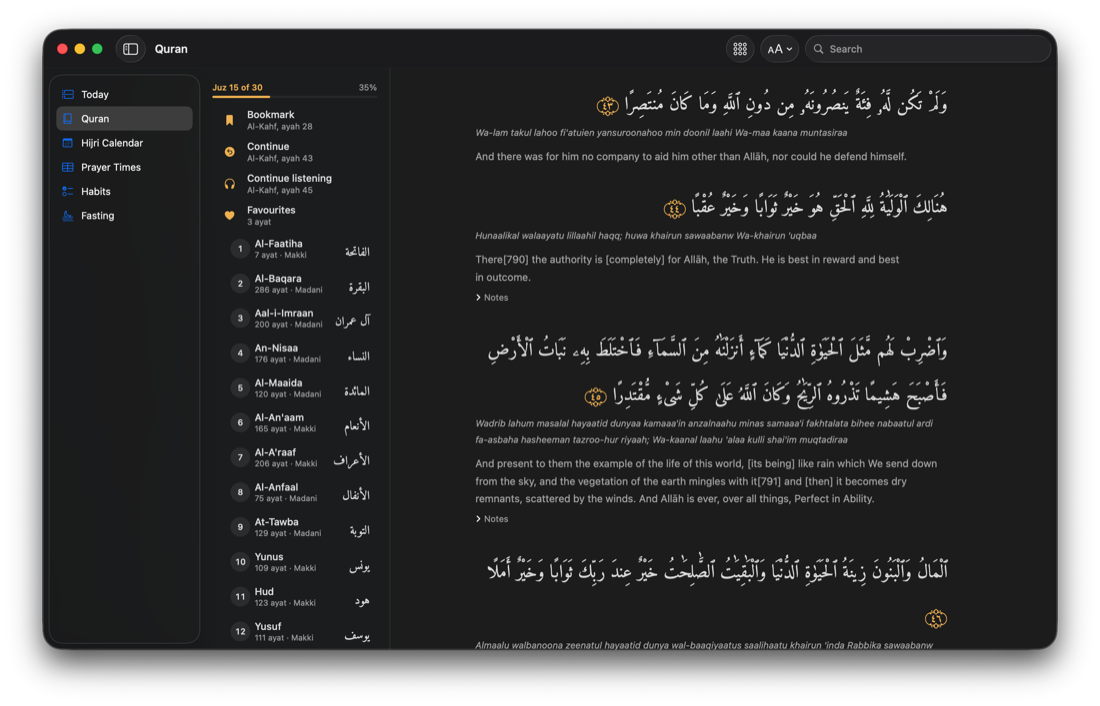Click the Quran window title
This screenshot has width=1100, height=706.
click(171, 49)
